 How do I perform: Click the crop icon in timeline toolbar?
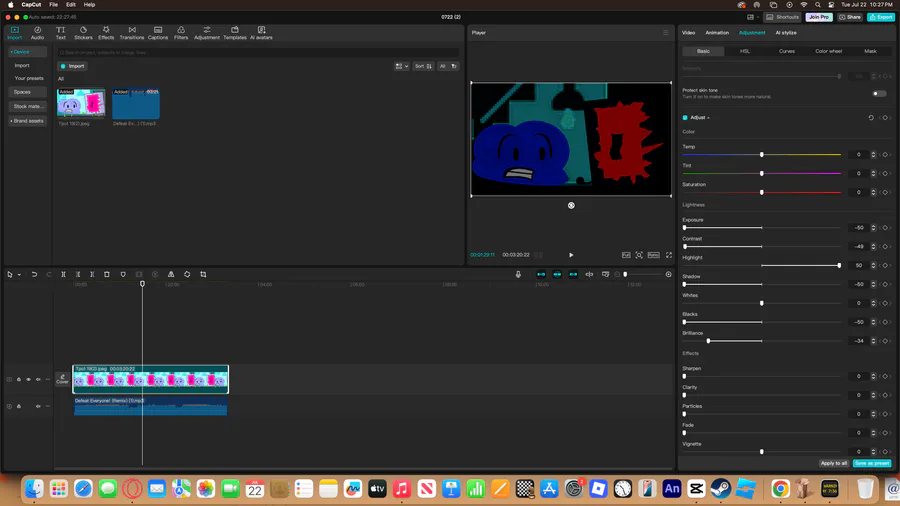203,274
